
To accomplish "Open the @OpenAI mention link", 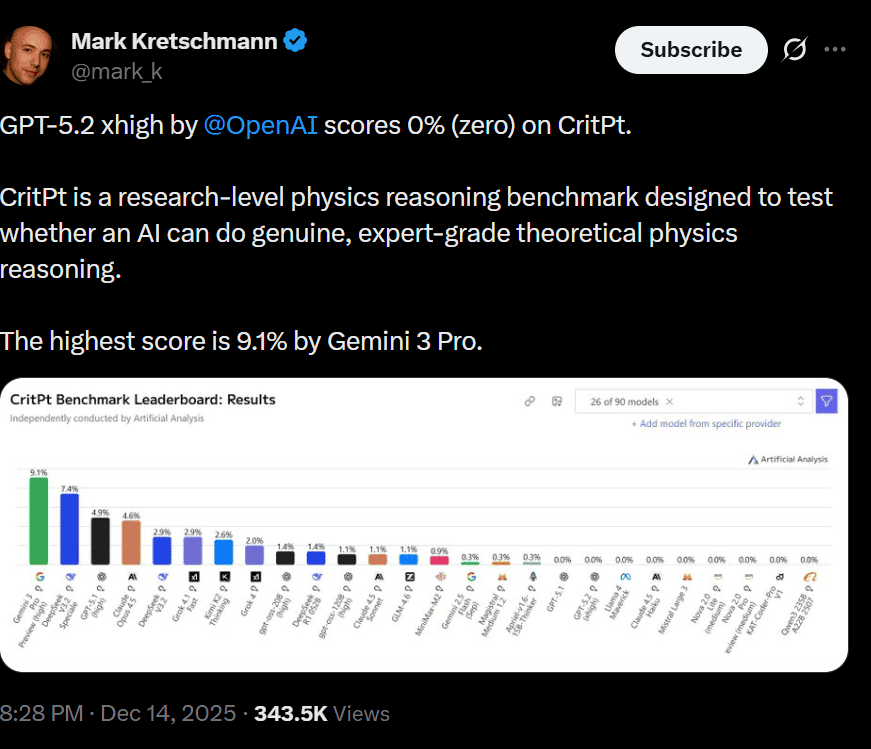I will coord(260,127).
